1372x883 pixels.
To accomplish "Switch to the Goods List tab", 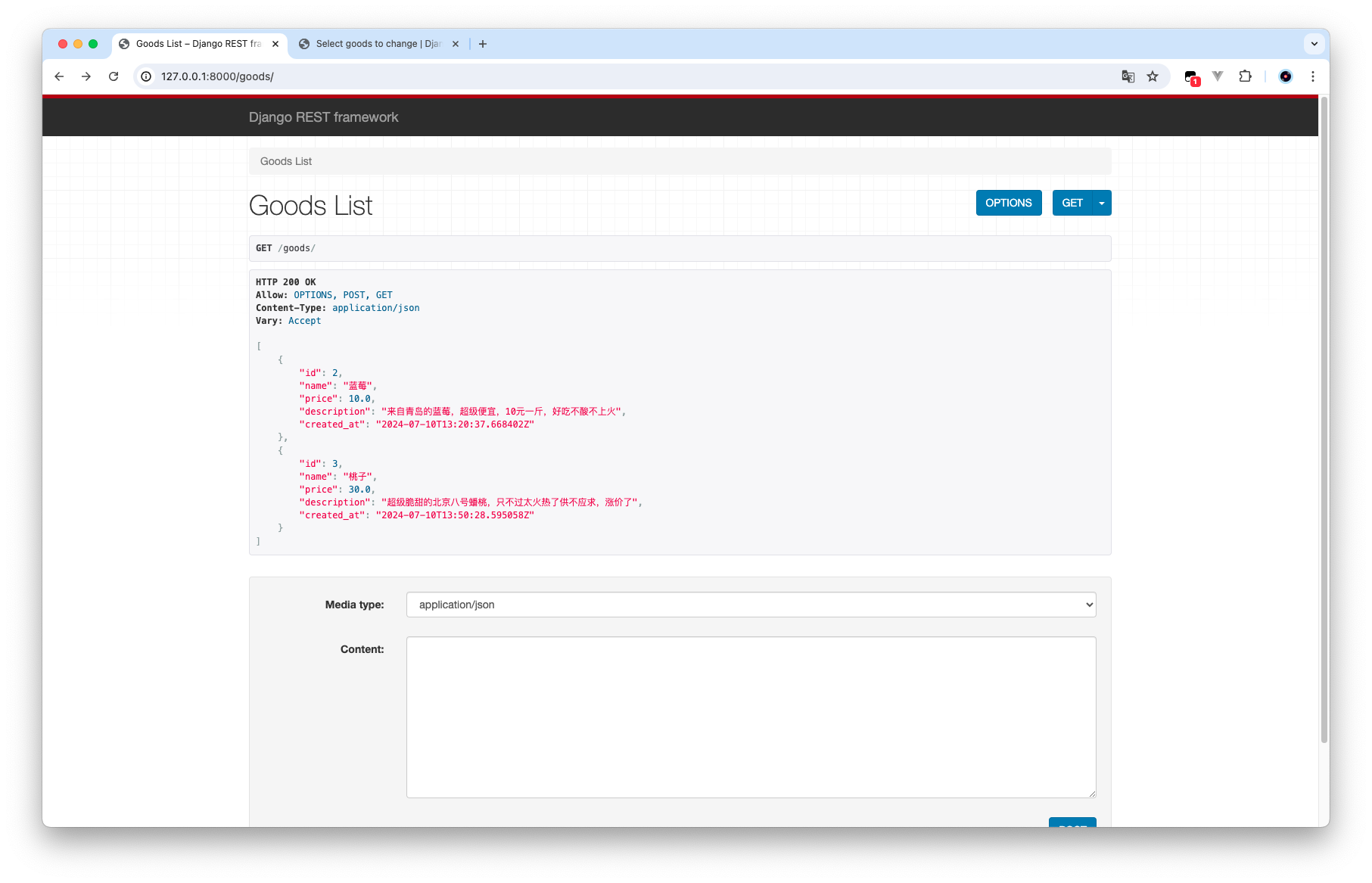I will click(x=200, y=44).
